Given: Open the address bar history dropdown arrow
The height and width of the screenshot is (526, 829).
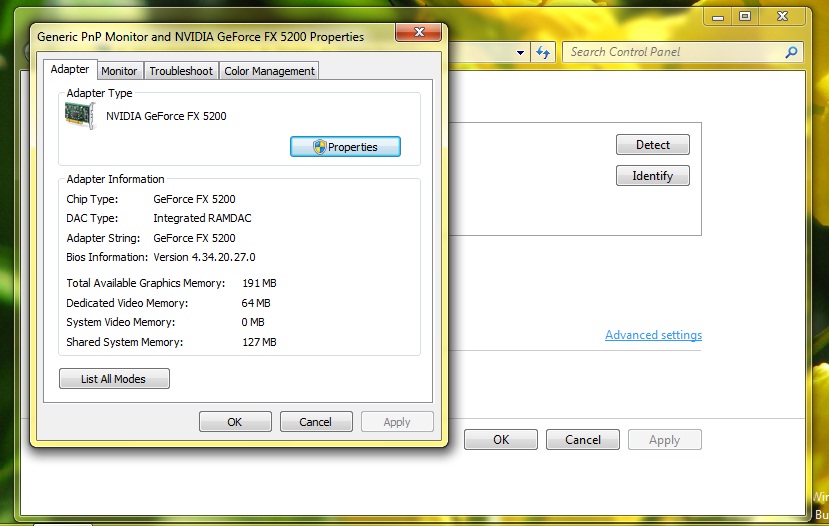Looking at the screenshot, I should pos(520,52).
